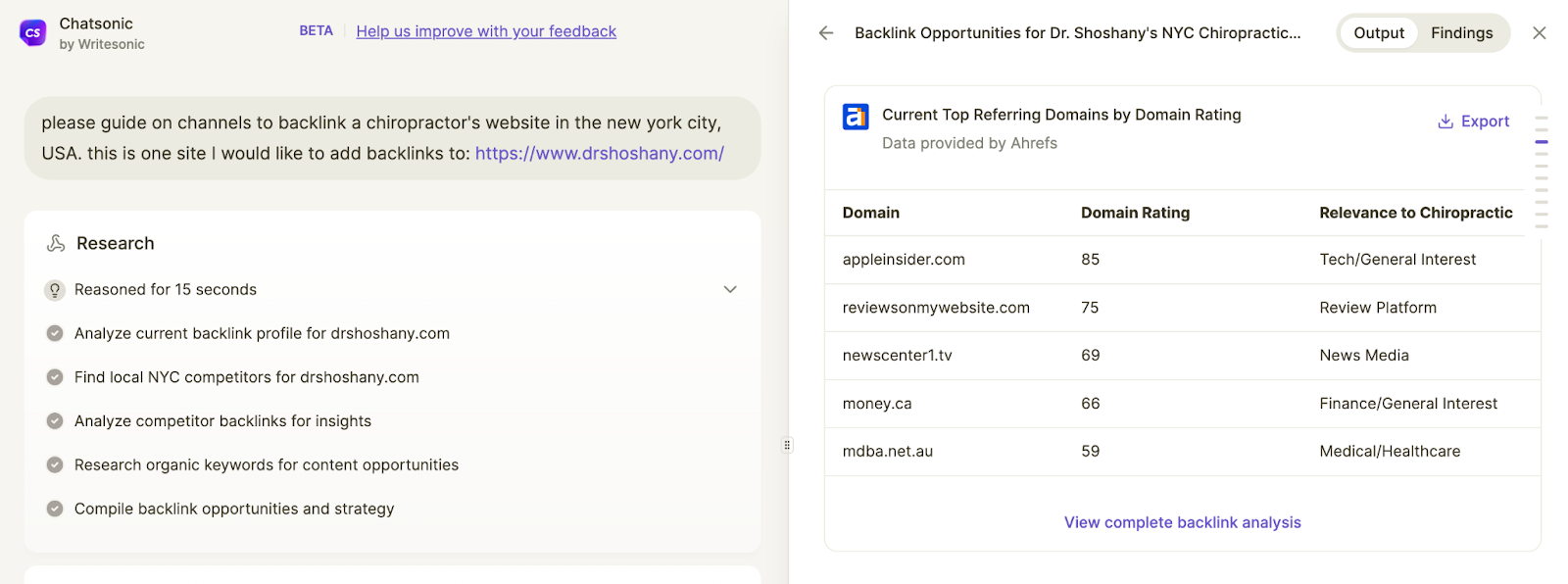Click the section scroll indicator on right edge
This screenshot has height=584, width=1568.
1542,142
